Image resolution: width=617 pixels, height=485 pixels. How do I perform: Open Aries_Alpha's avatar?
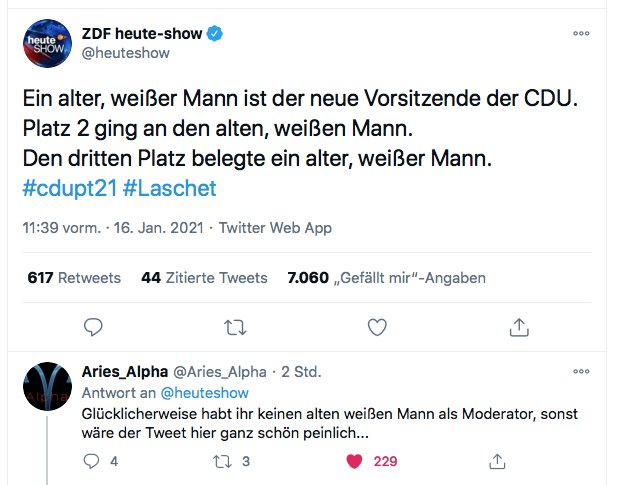(x=49, y=388)
